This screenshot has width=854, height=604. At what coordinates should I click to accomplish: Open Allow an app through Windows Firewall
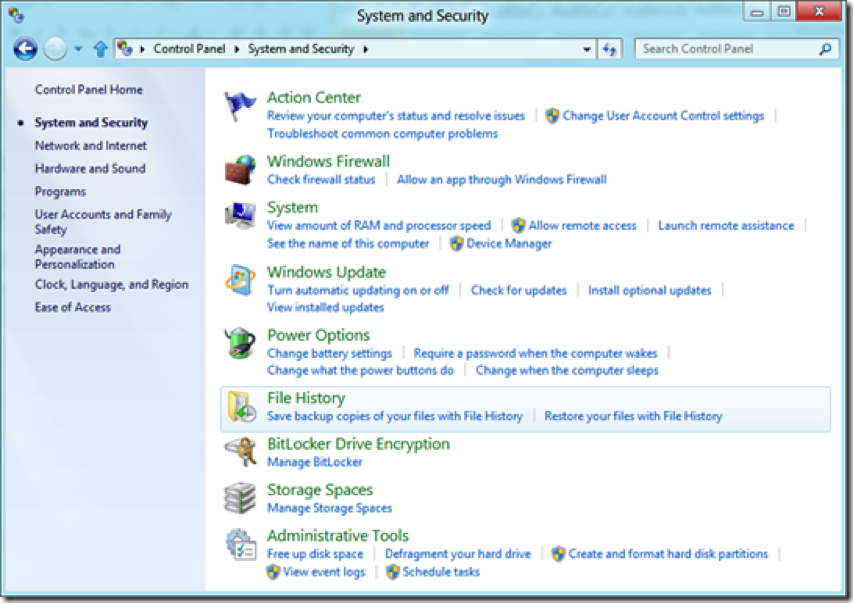pyautogui.click(x=502, y=180)
